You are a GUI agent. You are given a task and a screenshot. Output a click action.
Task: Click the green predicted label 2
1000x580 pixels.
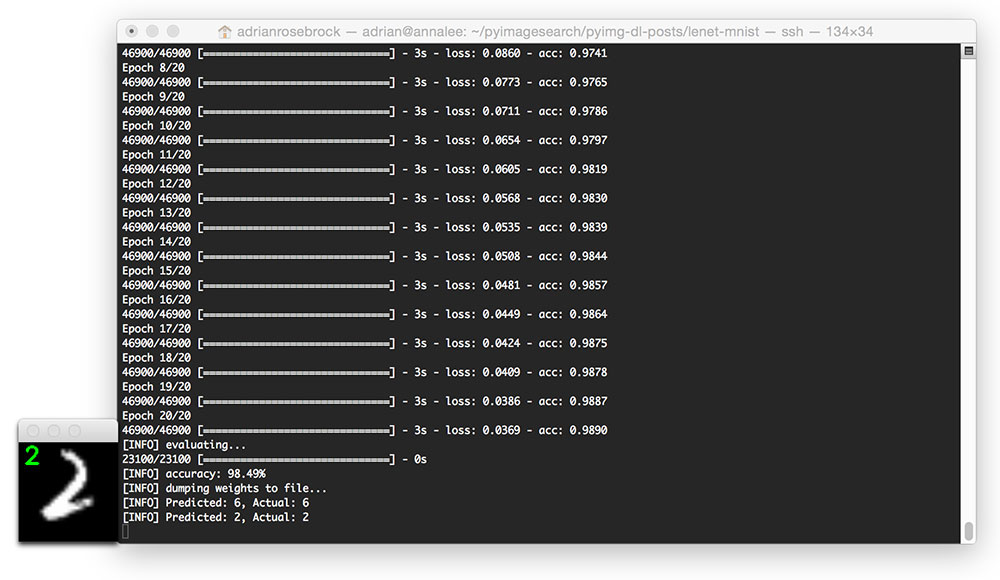32,456
